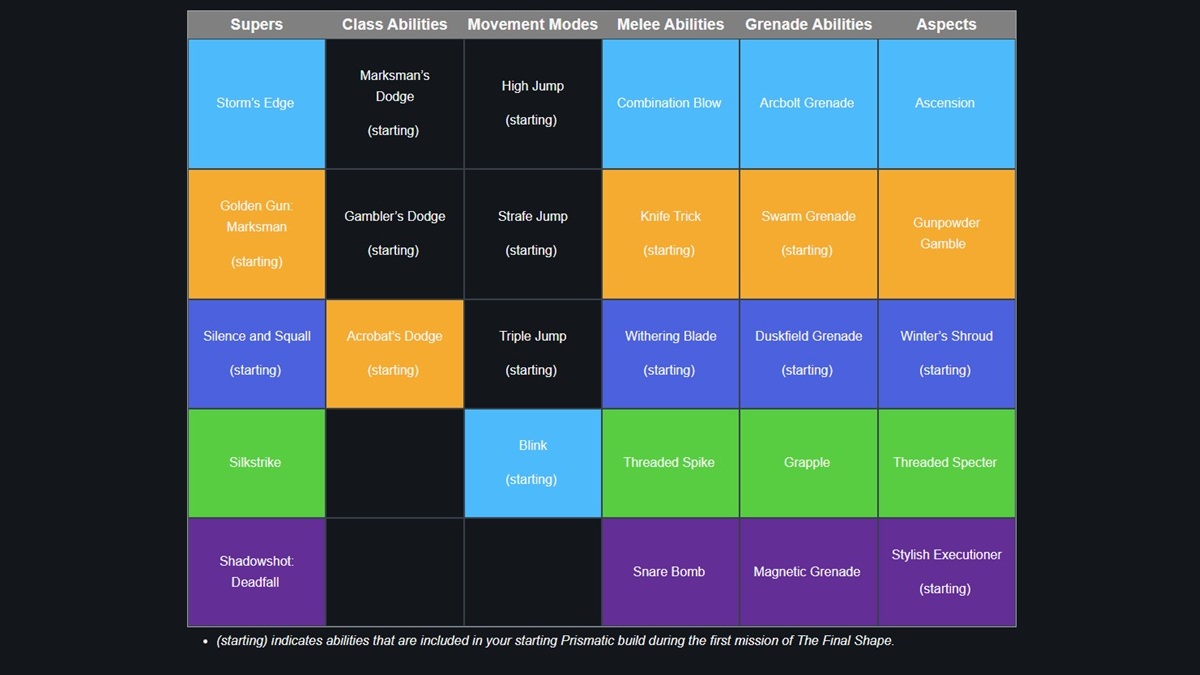Image resolution: width=1200 pixels, height=675 pixels.
Task: Click the Aspects column header
Action: point(945,24)
